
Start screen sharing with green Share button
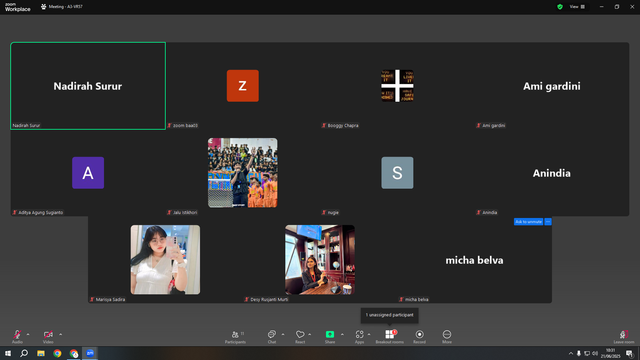coord(330,336)
